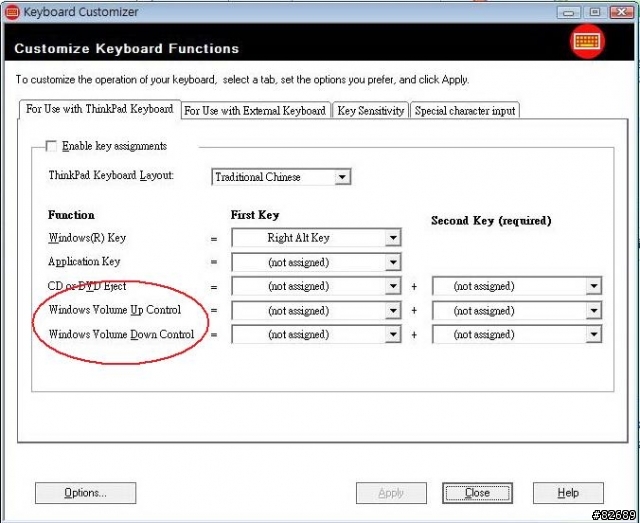The height and width of the screenshot is (523, 640).
Task: Click the Application Key function label
Action: (x=84, y=261)
